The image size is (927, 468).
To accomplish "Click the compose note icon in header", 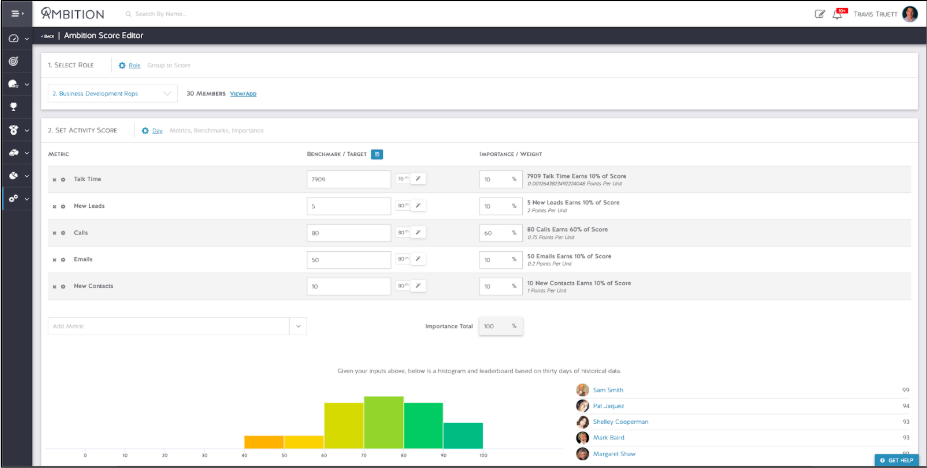I will 820,14.
